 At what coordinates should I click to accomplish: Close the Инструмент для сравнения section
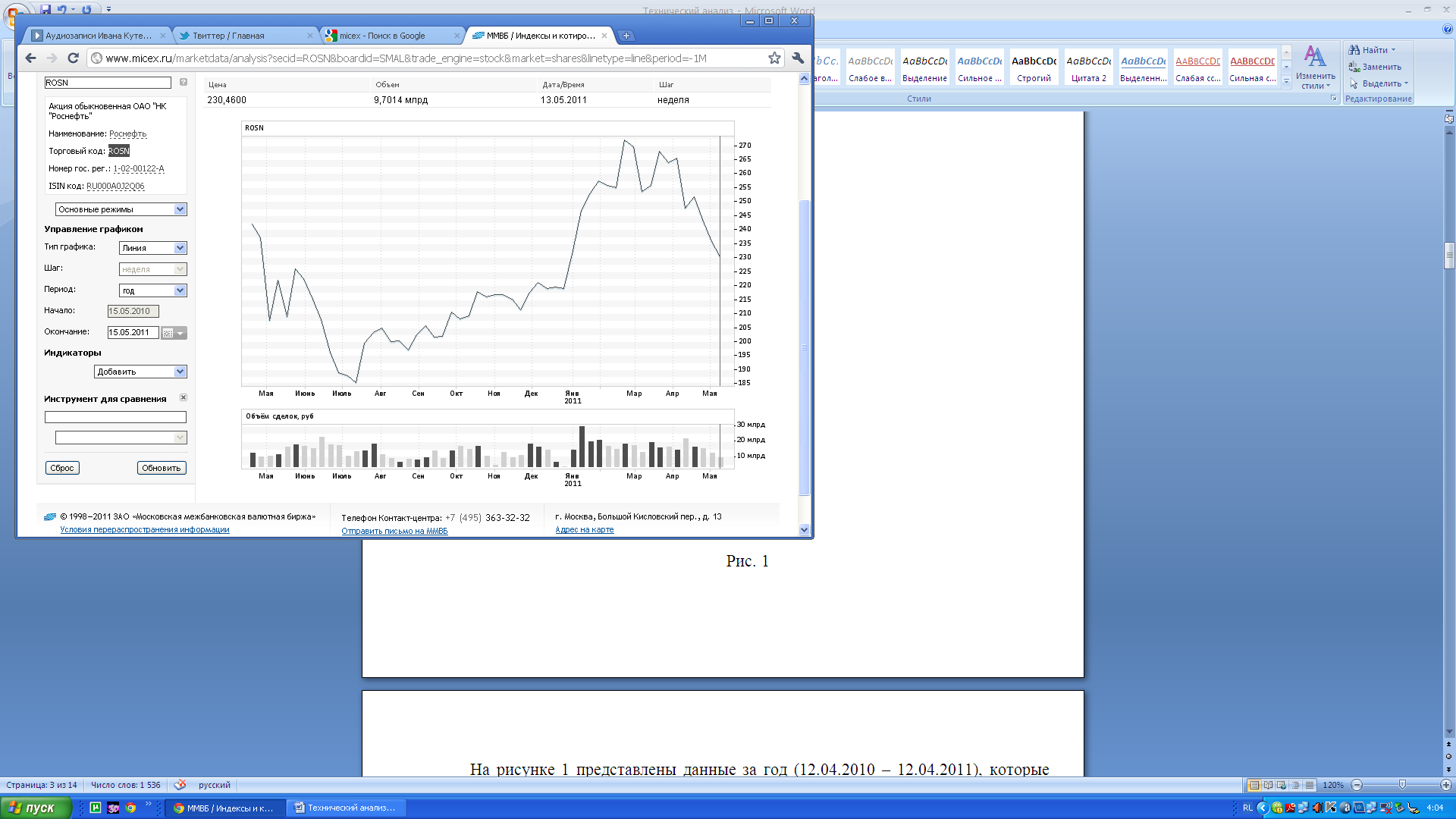coord(183,397)
